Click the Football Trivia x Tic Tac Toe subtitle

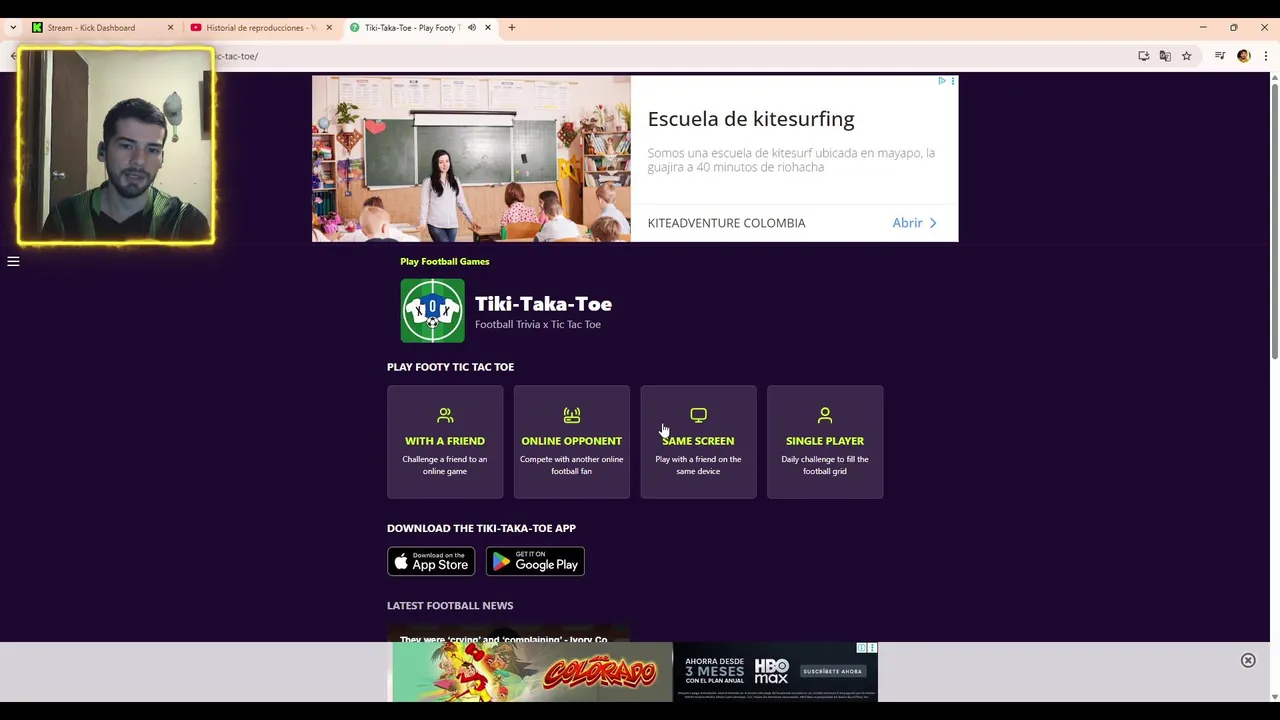click(538, 324)
